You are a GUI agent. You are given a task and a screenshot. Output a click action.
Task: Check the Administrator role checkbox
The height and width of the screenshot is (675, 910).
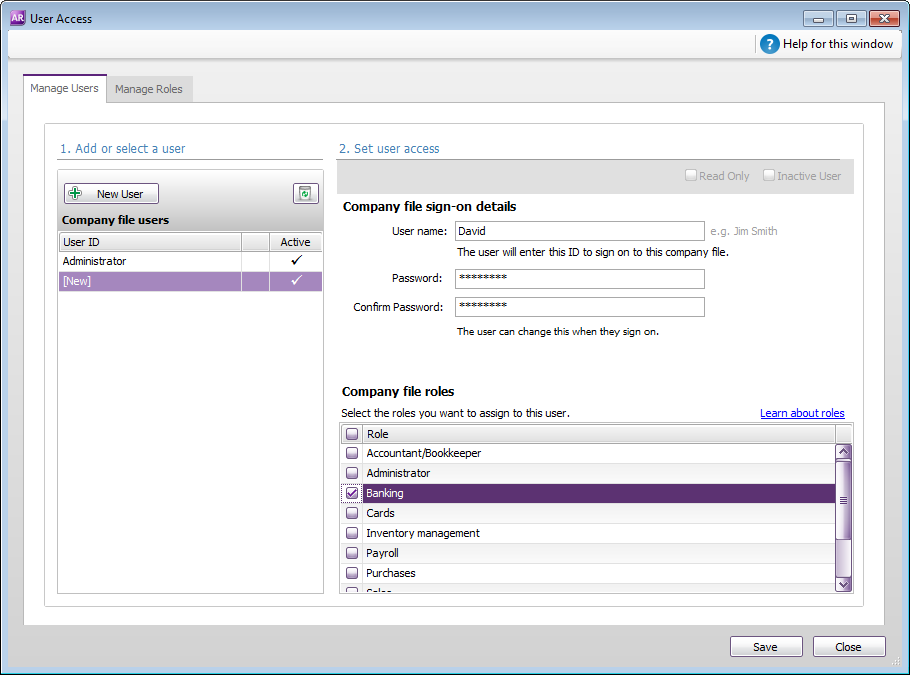pyautogui.click(x=352, y=473)
